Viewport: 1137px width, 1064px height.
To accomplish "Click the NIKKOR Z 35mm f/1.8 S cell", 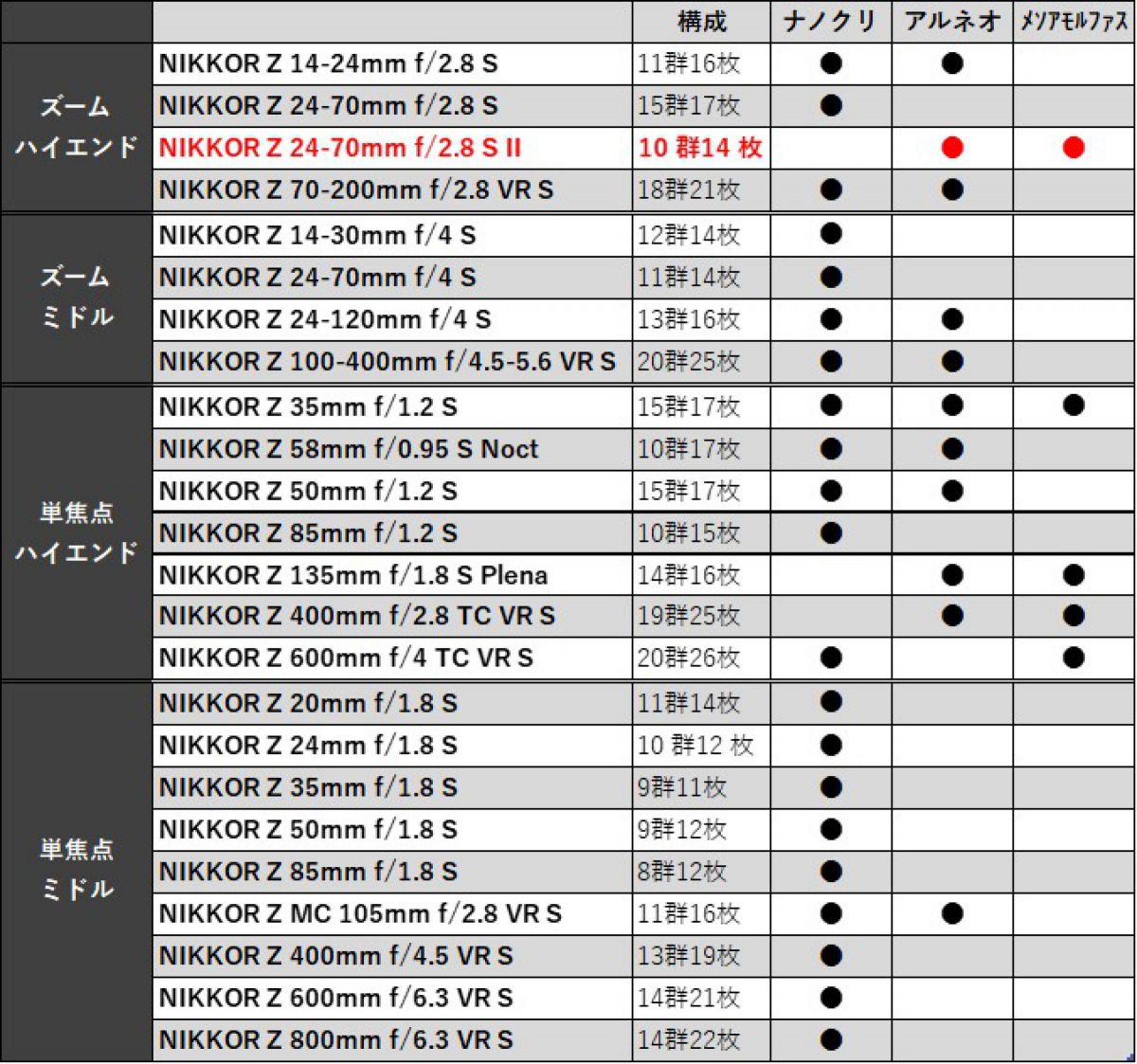I will click(x=392, y=787).
